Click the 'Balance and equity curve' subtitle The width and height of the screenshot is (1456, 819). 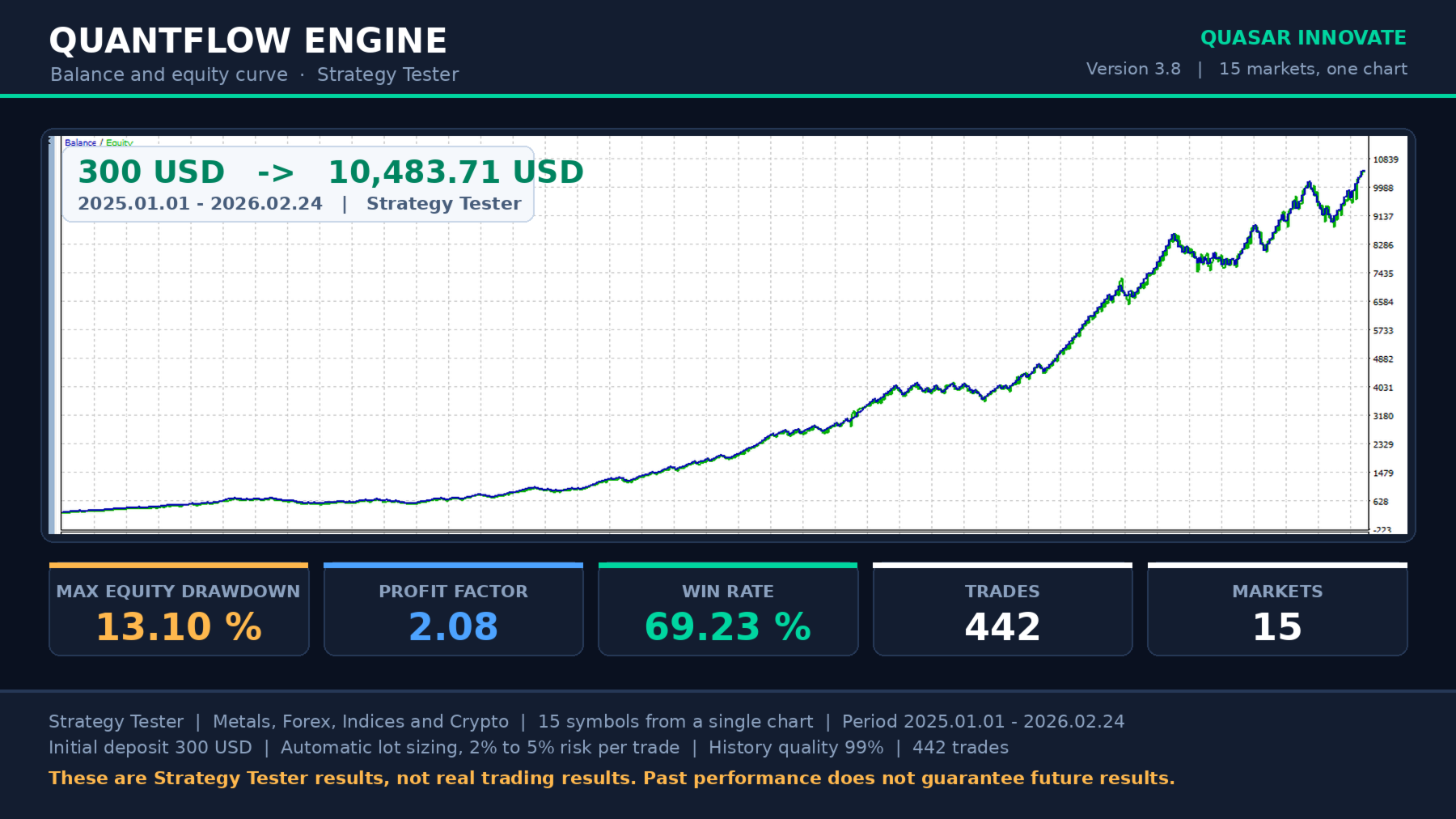[x=169, y=74]
